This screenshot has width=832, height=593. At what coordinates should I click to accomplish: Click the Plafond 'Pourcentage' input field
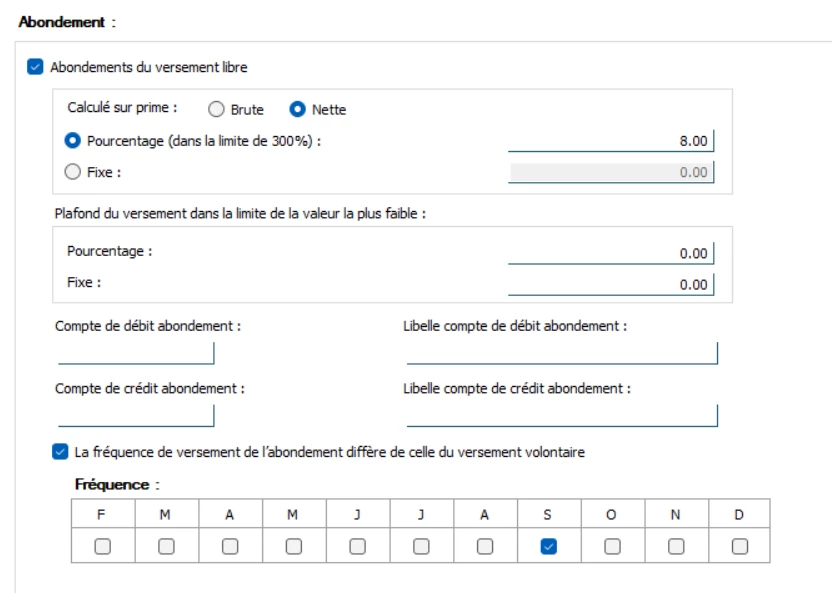[612, 253]
